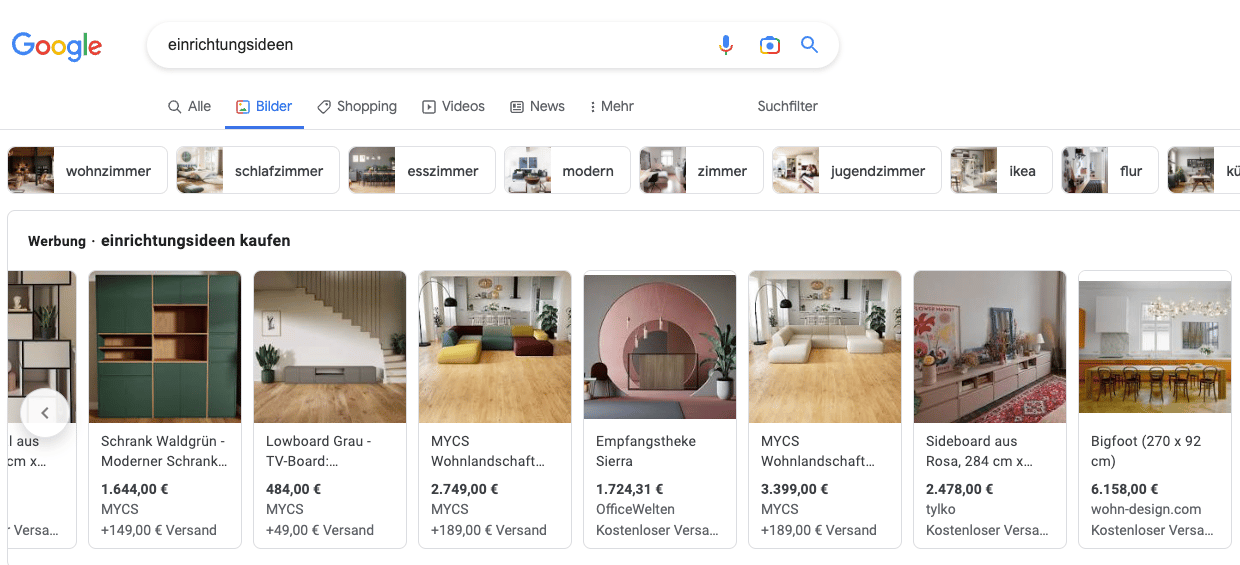The image size is (1240, 565).
Task: Click the Google logo
Action: click(57, 46)
